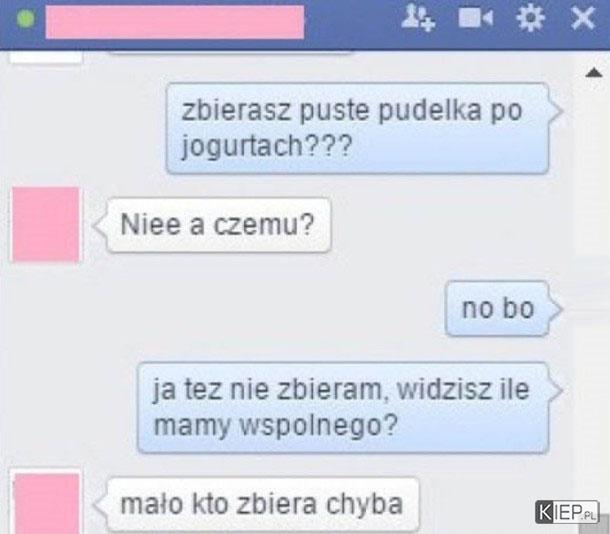Click the partially hidden message bubble at top
Viewport: 610px width, 534px height.
coord(231,53)
